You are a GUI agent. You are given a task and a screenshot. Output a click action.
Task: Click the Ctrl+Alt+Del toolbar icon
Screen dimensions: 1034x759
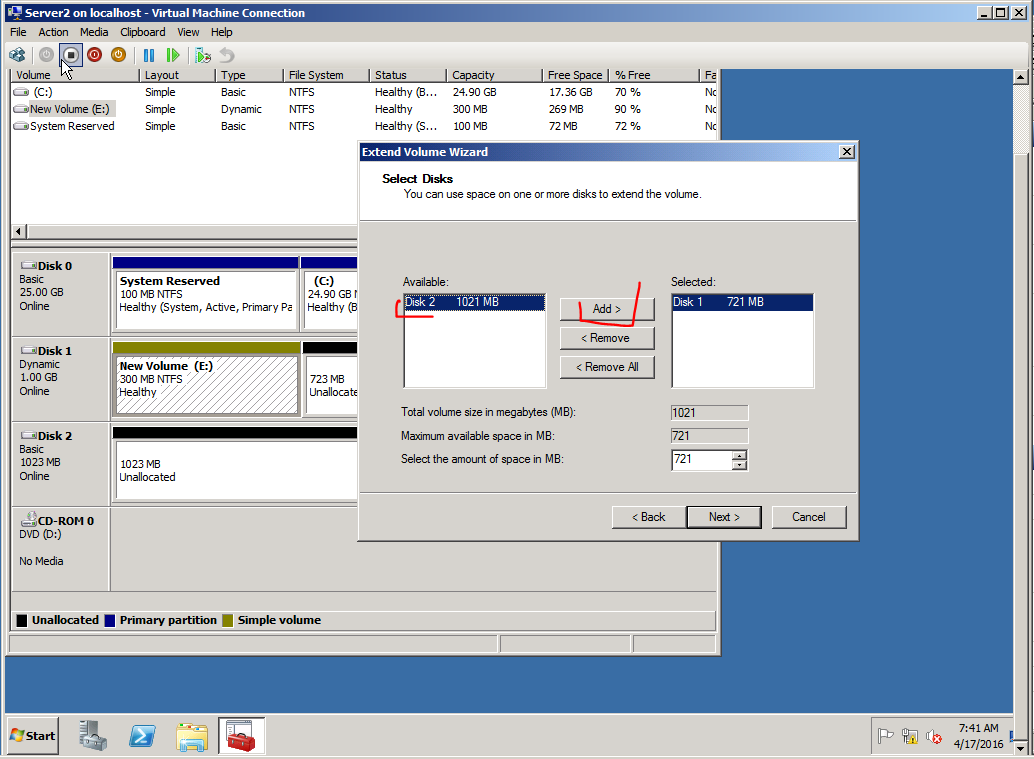pyautogui.click(x=18, y=55)
